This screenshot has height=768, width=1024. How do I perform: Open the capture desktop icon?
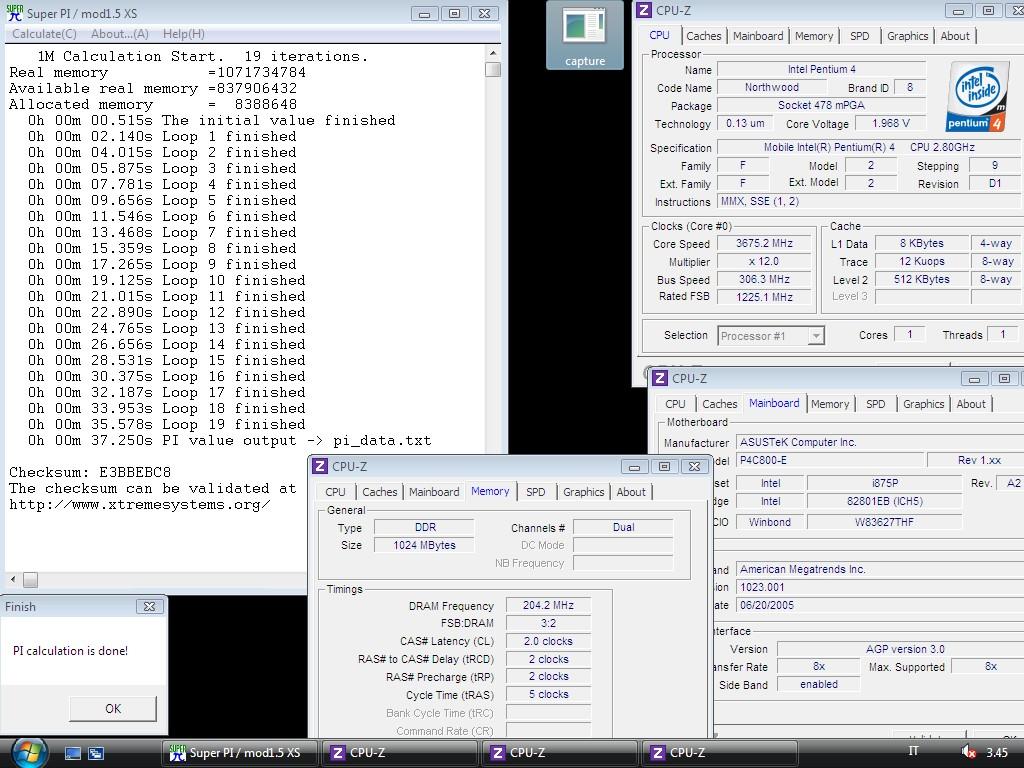click(x=584, y=36)
